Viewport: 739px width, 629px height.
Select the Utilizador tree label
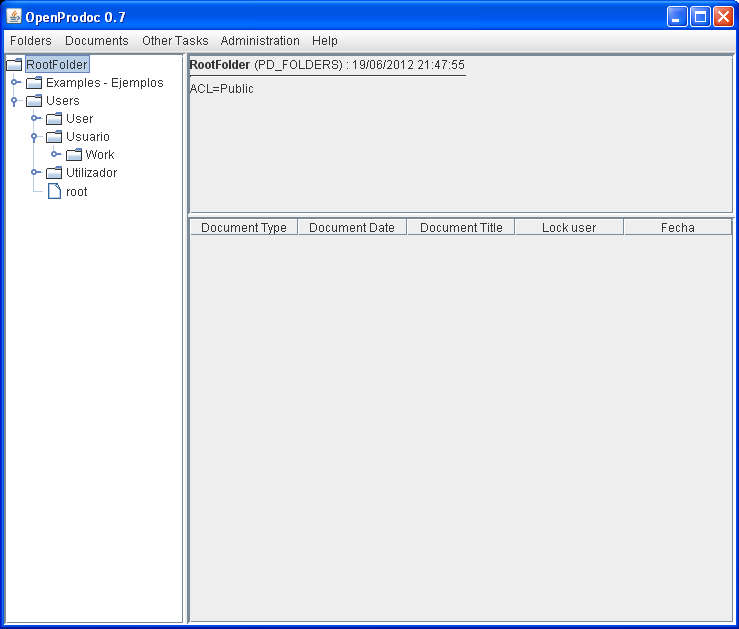tap(91, 173)
